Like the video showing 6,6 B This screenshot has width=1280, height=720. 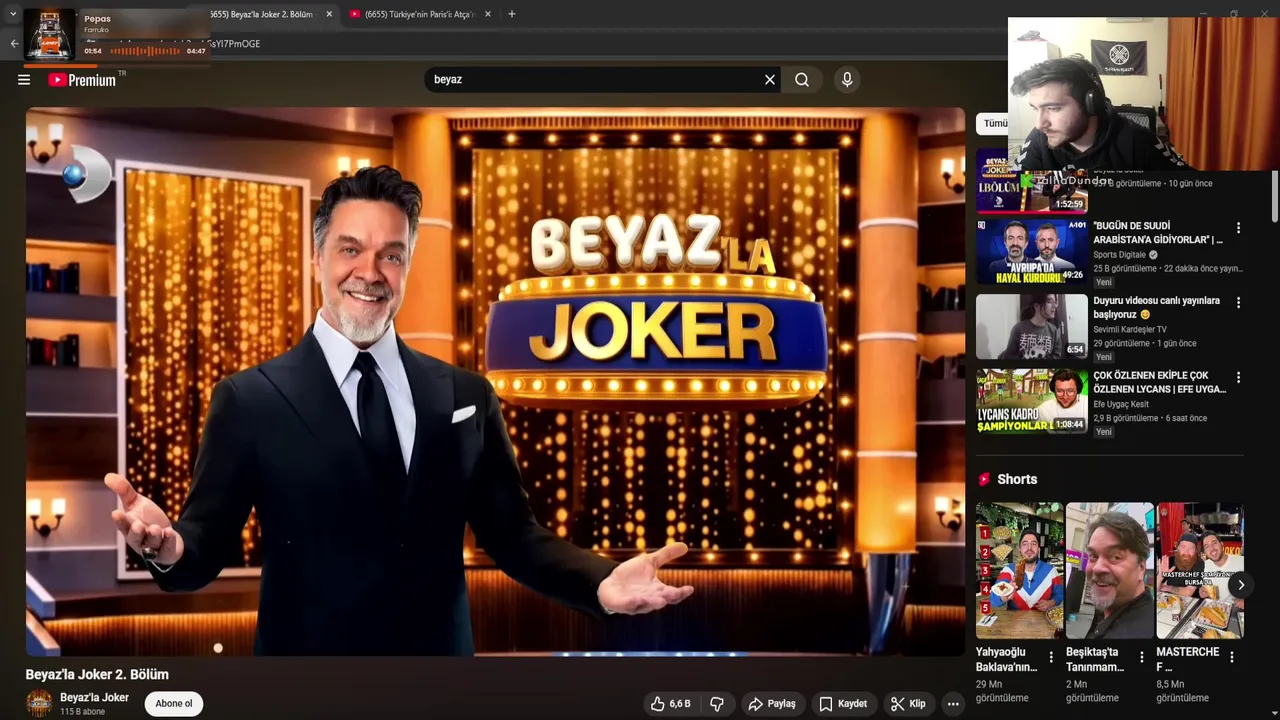point(672,704)
